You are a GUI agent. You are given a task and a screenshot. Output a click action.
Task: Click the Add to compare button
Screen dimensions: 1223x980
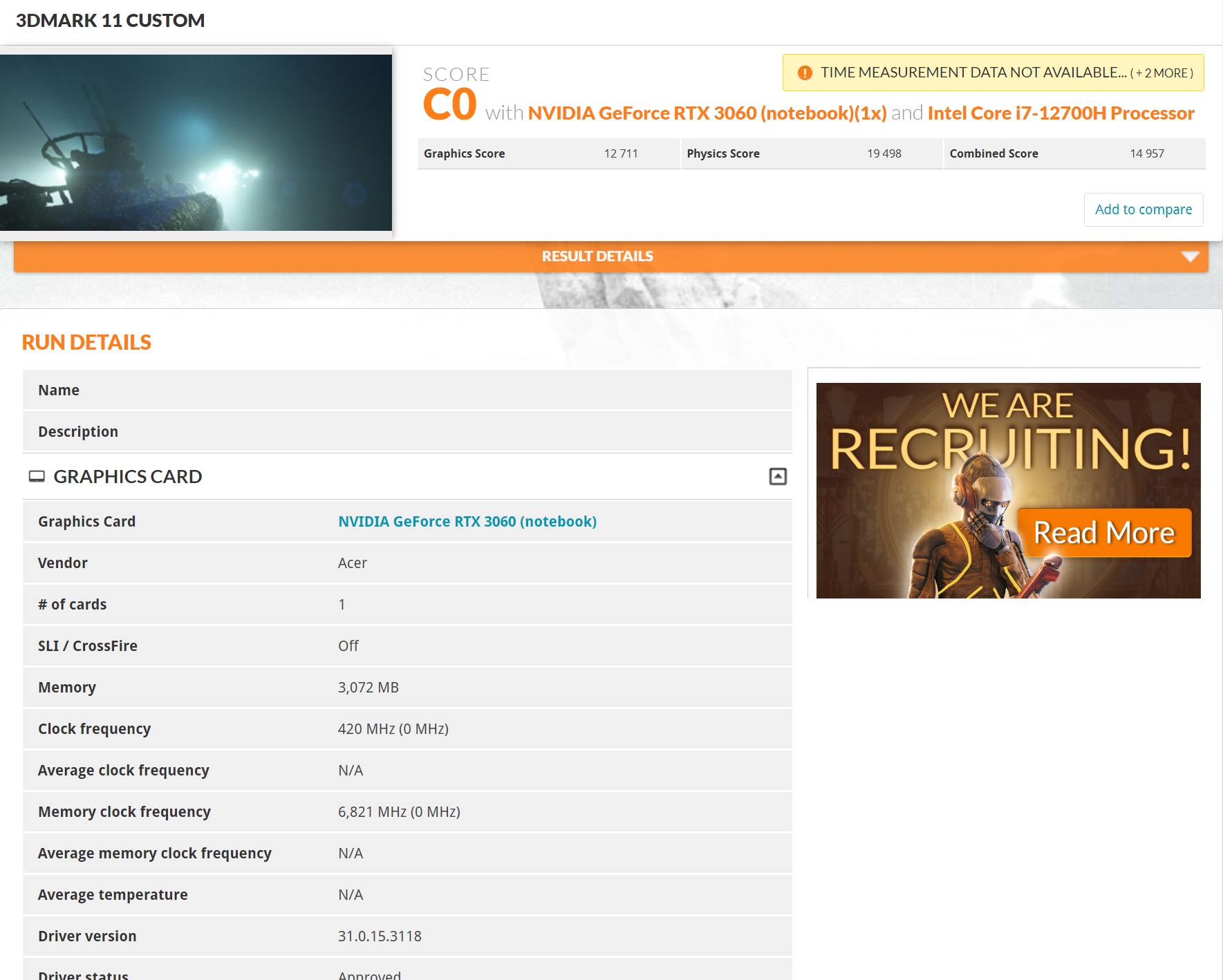[x=1143, y=209]
